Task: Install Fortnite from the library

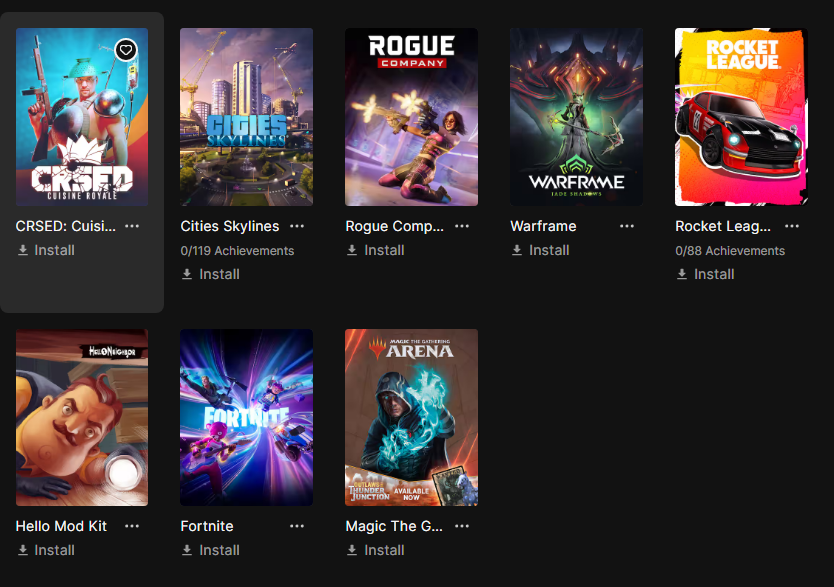Action: (211, 550)
